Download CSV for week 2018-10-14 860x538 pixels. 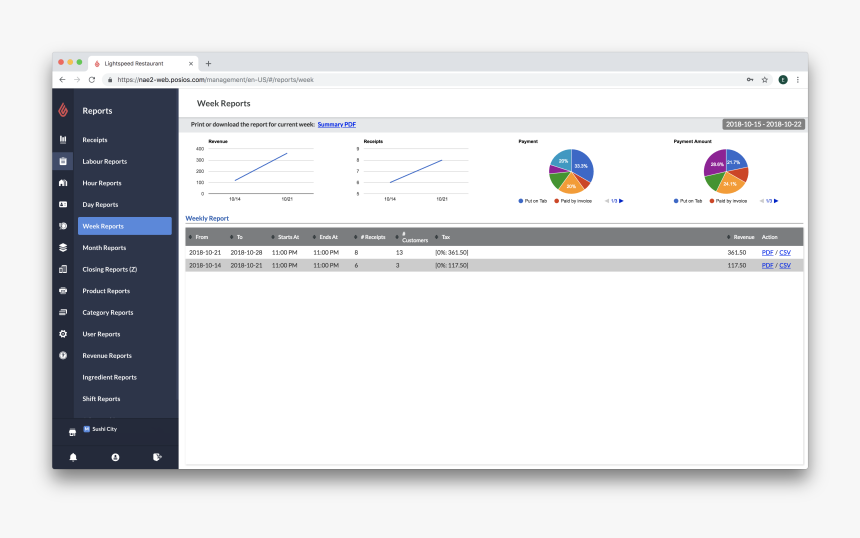[785, 265]
